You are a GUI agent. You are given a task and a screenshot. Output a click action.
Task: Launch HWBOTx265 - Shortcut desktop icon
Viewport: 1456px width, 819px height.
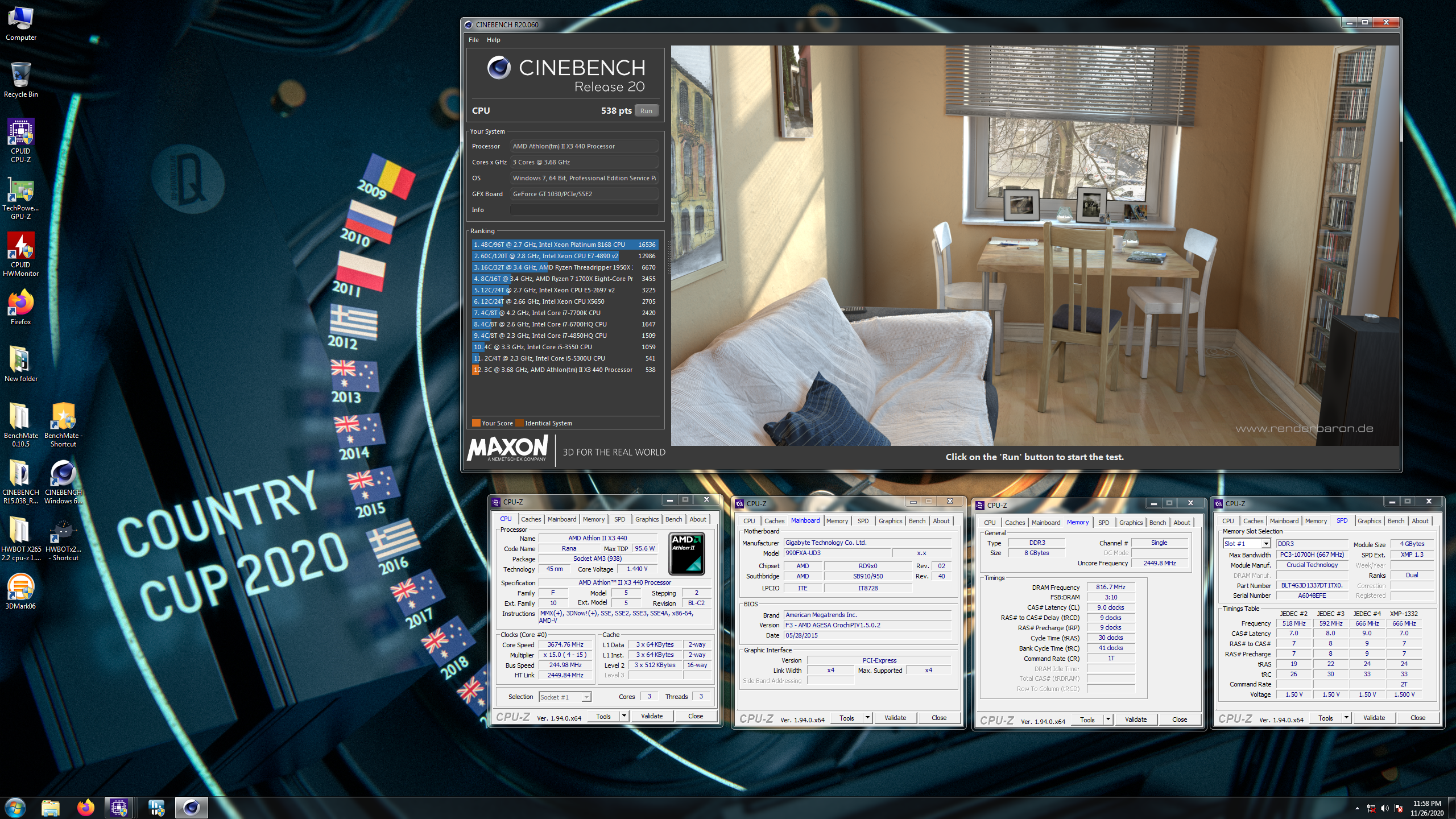coord(63,539)
